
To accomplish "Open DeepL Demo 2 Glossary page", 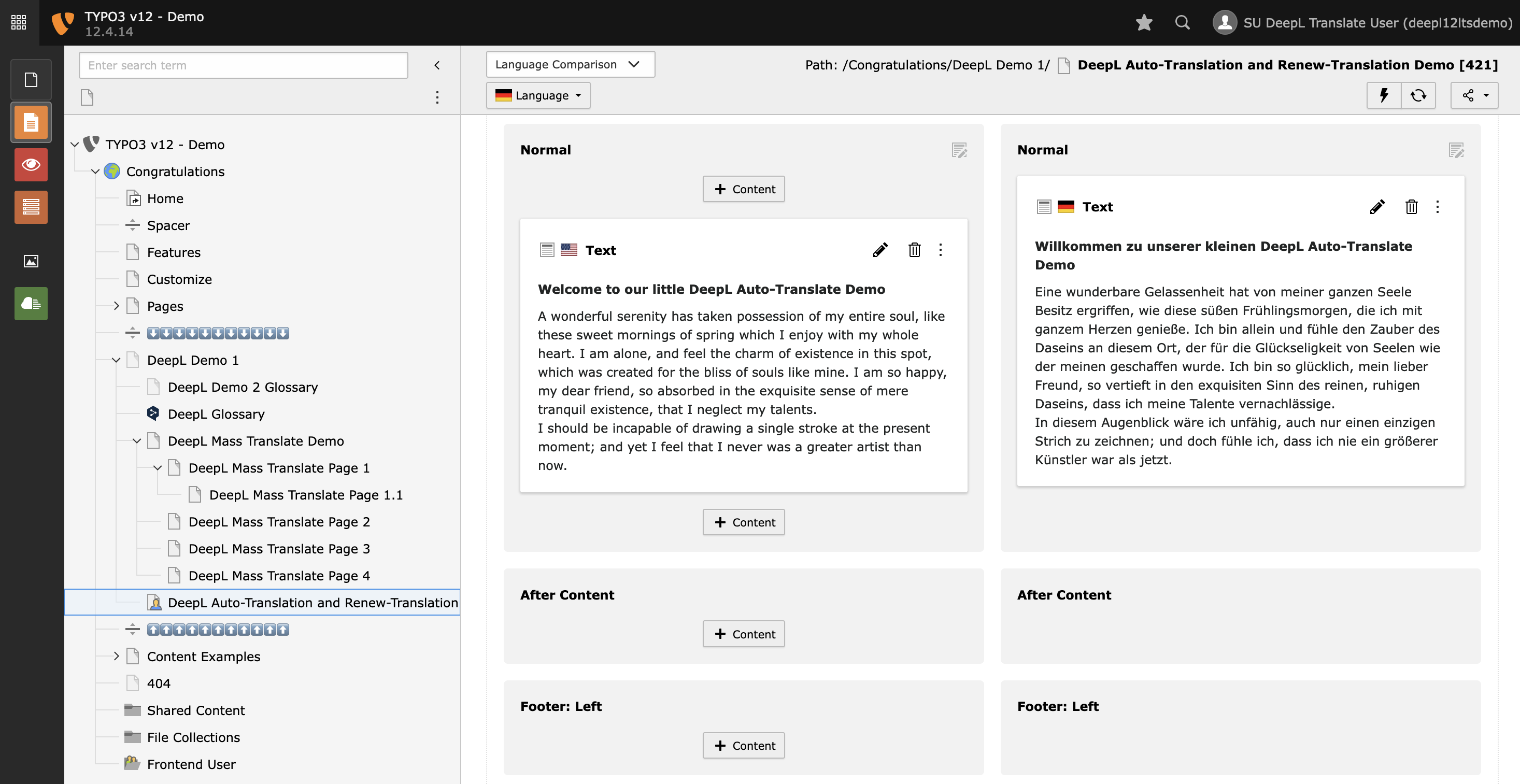I will click(x=243, y=388).
